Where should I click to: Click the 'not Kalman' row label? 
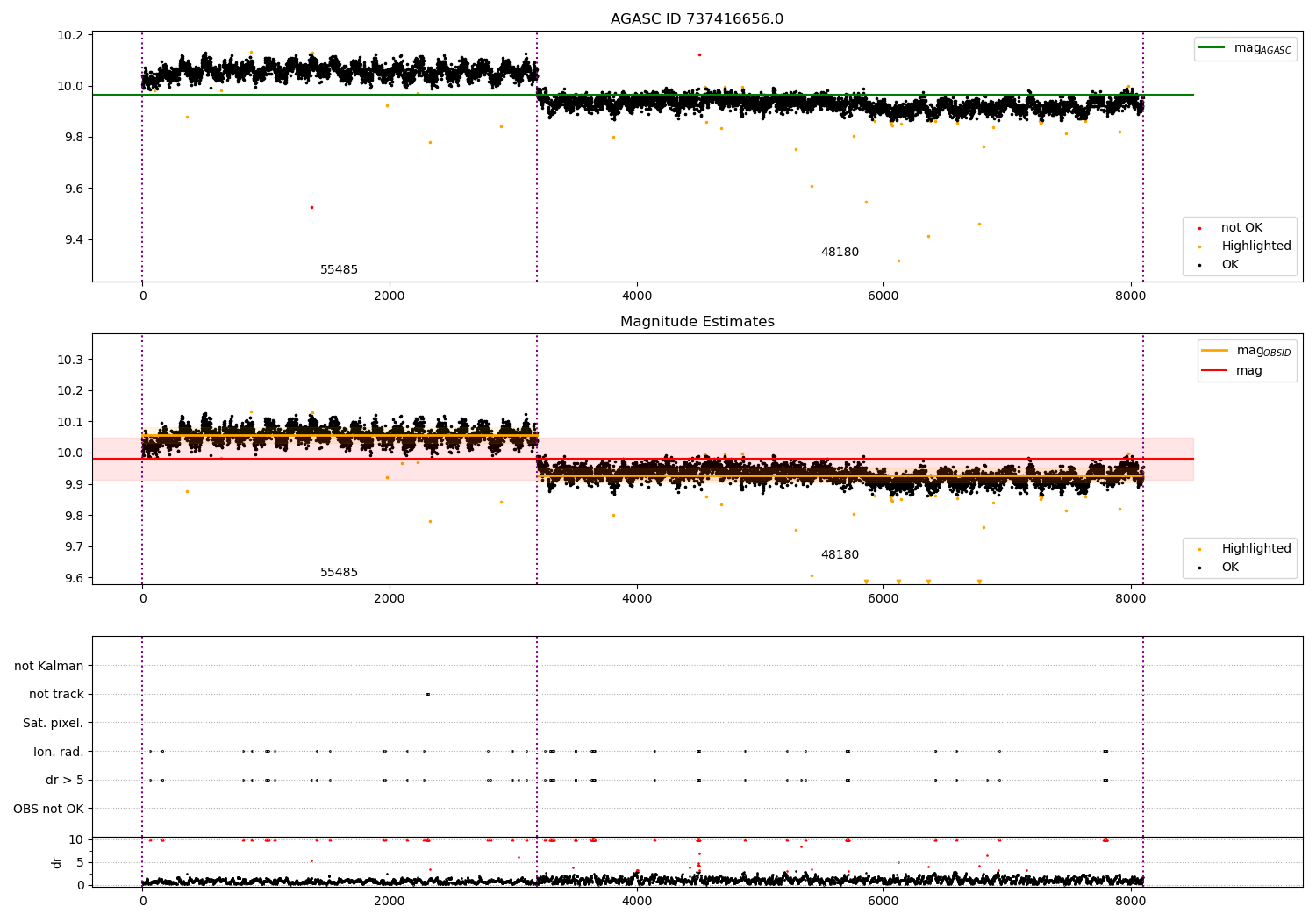click(49, 667)
